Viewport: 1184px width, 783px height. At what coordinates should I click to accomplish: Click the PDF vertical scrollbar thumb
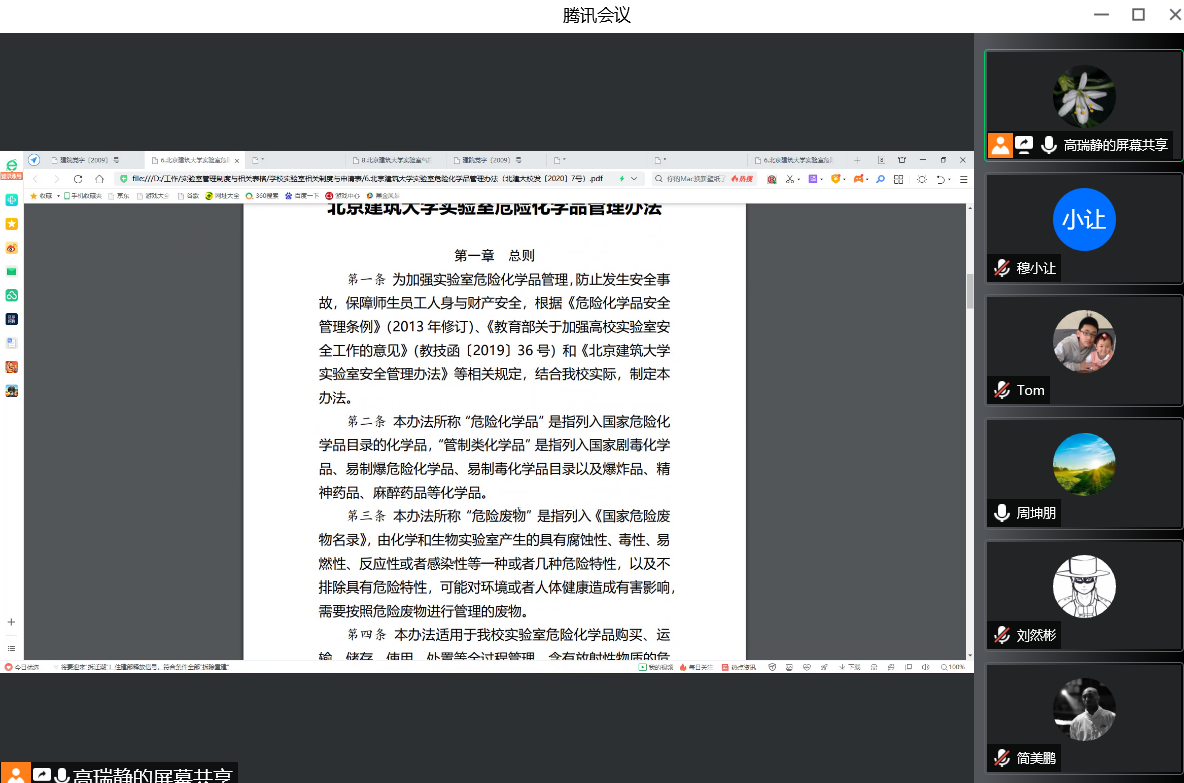[968, 289]
